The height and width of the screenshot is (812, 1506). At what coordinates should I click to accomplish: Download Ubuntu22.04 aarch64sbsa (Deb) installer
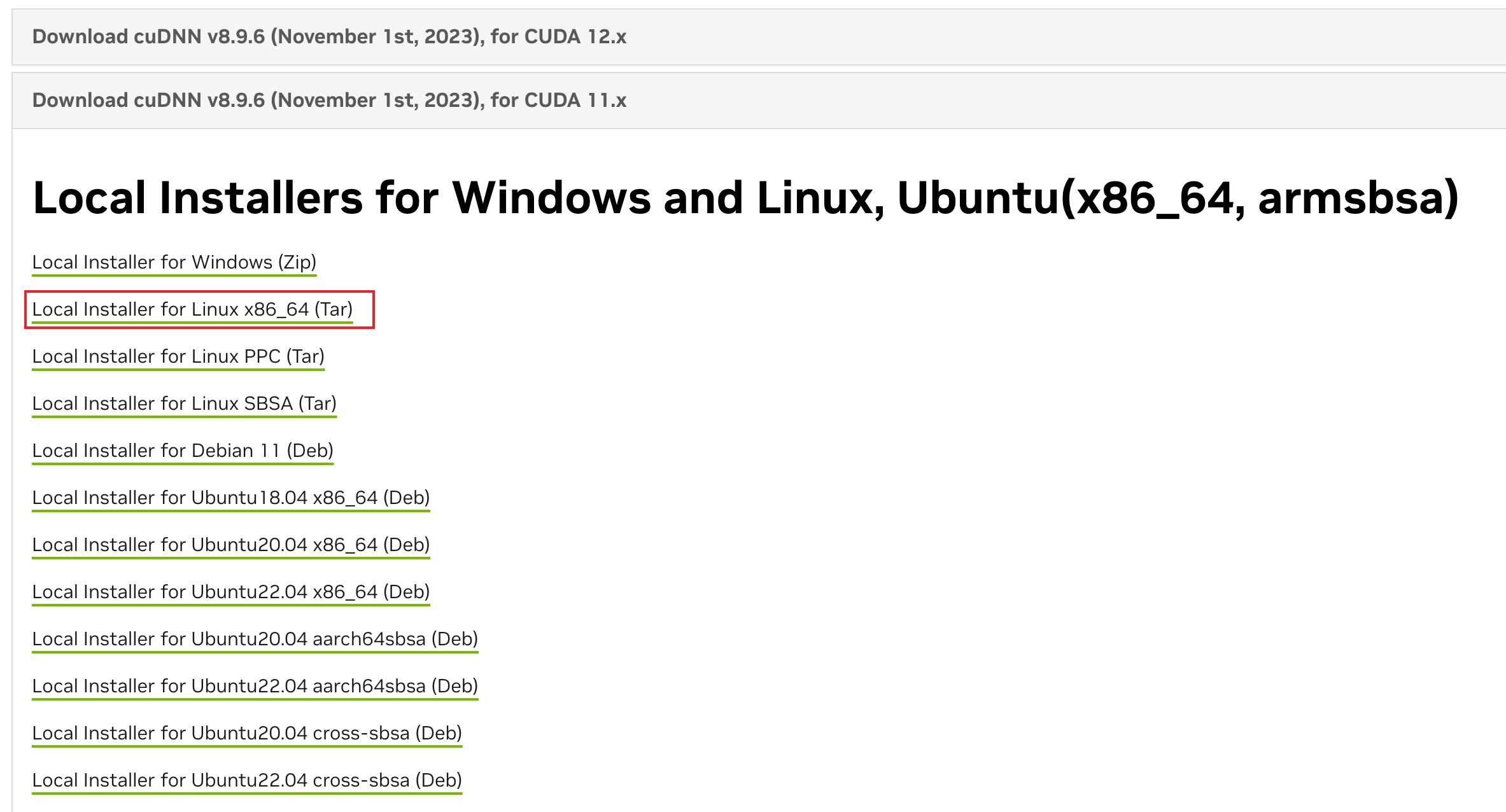(255, 686)
